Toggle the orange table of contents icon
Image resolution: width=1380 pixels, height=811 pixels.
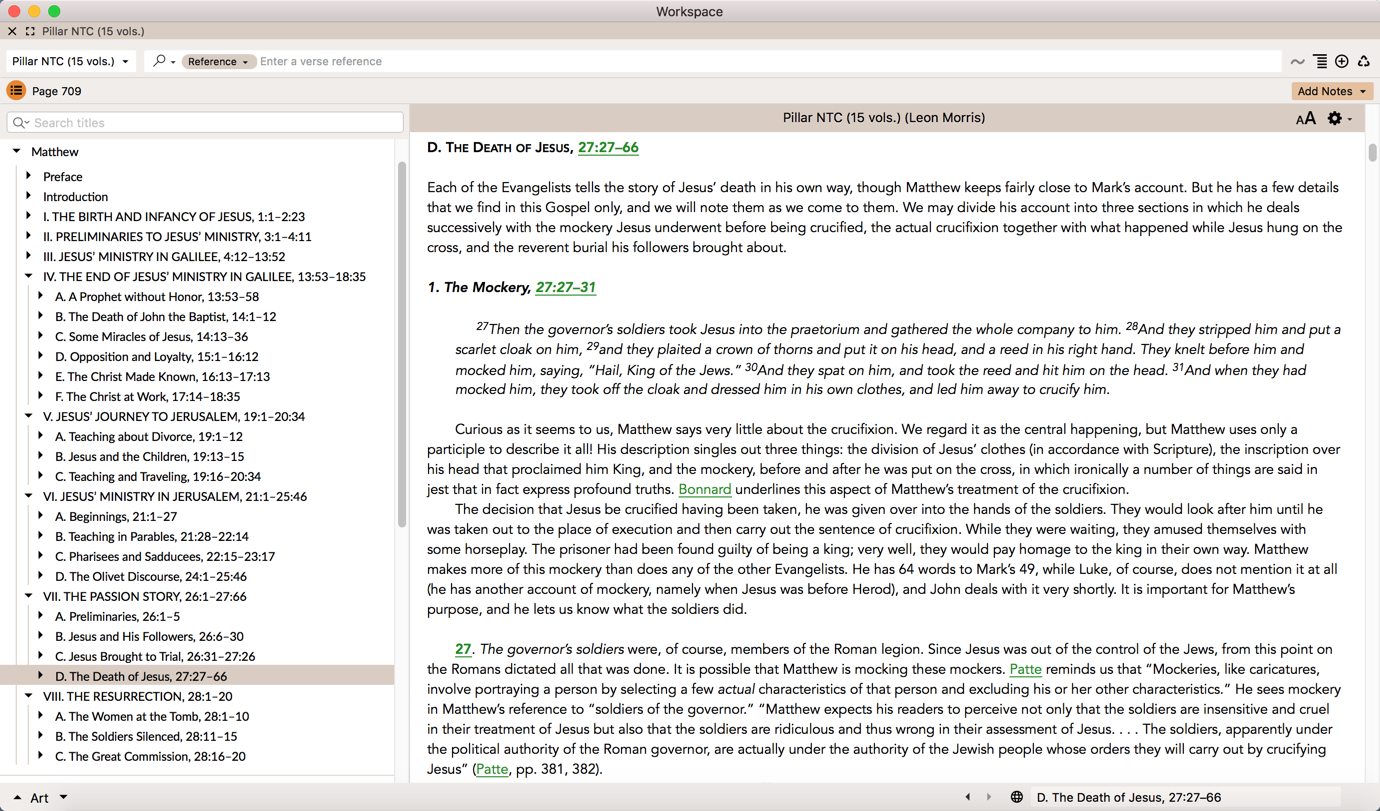16,91
